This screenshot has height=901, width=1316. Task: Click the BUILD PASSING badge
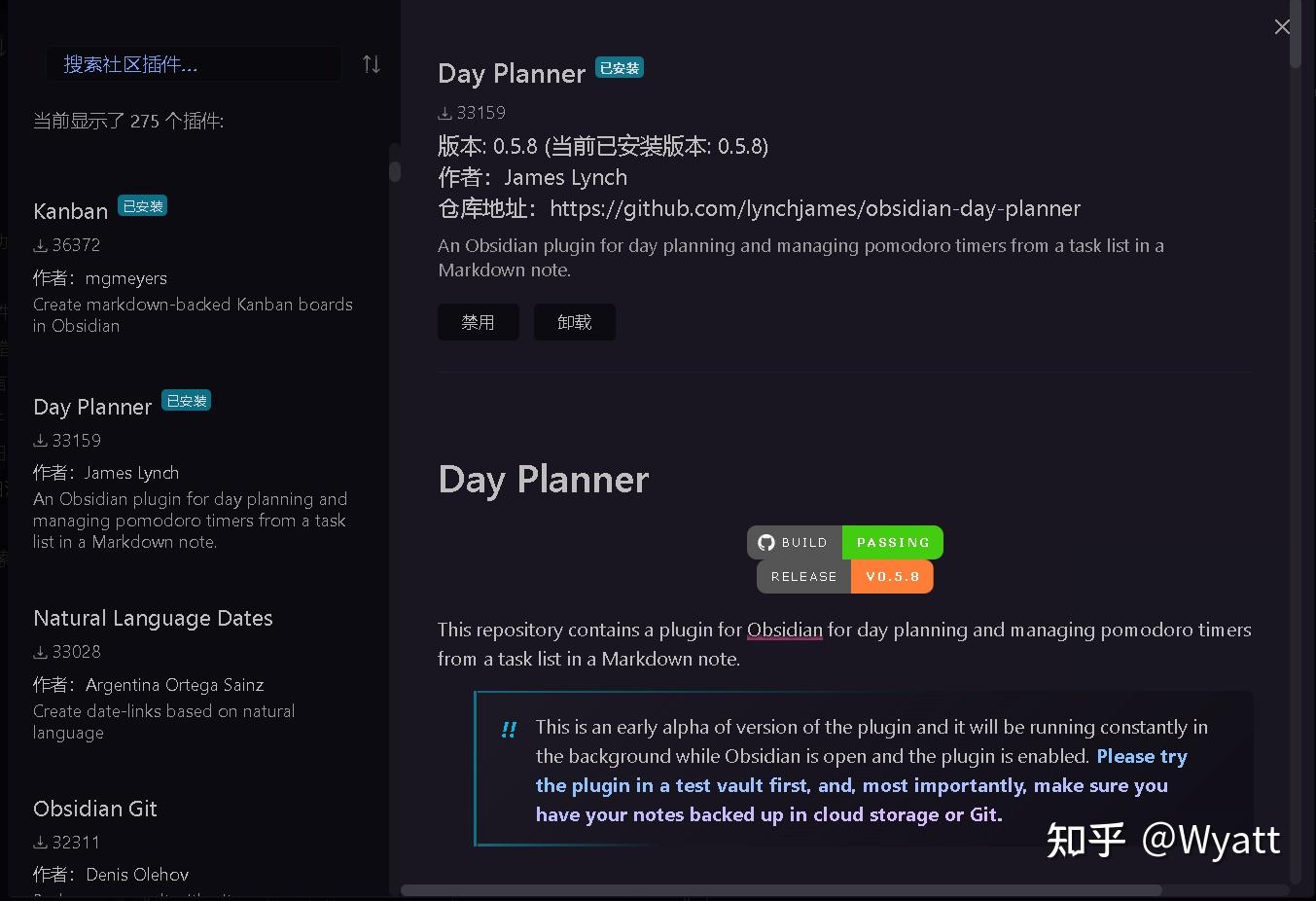(845, 542)
